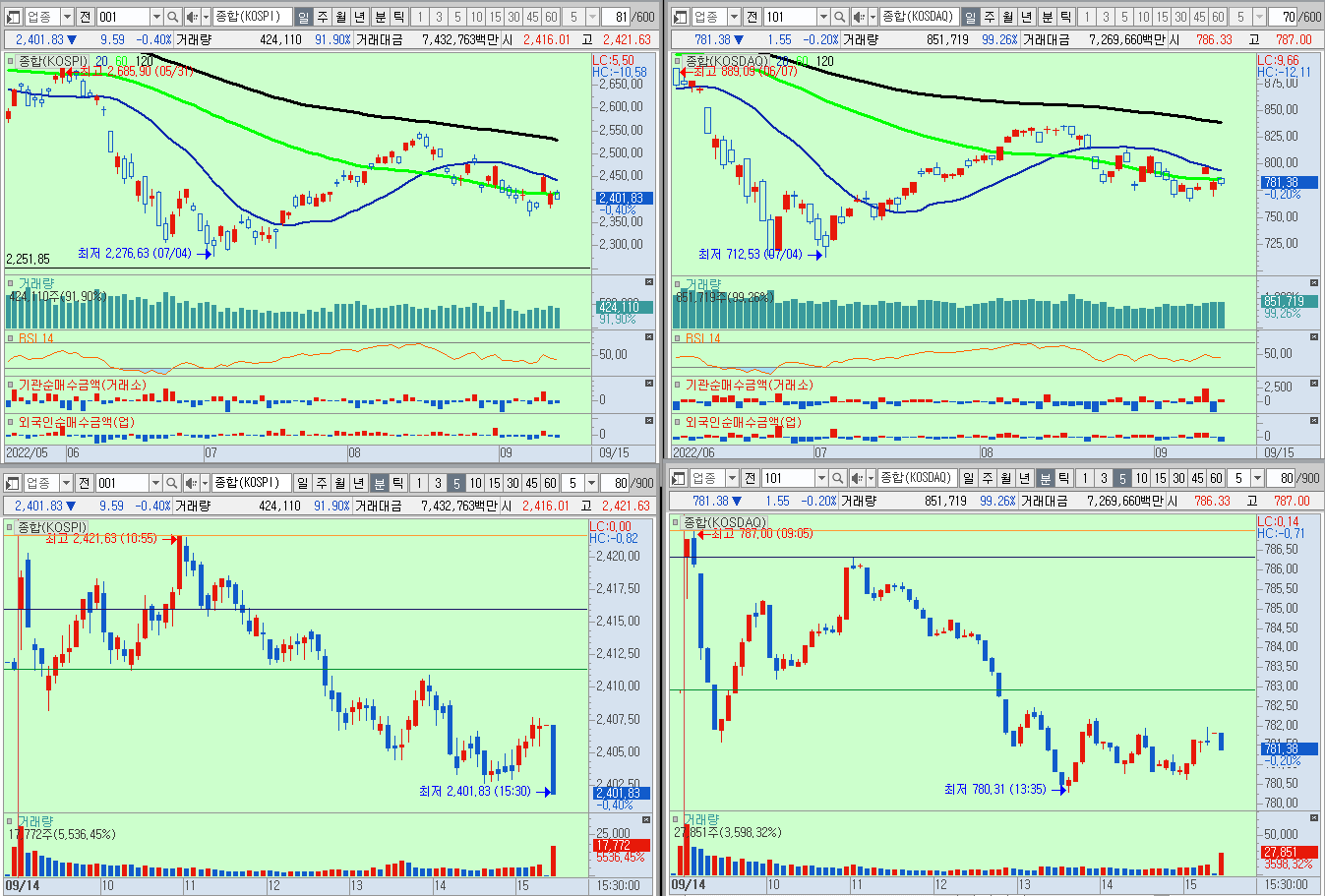
Task: Open interval 5 dropdown in KOSPI minute chart
Action: tap(591, 483)
